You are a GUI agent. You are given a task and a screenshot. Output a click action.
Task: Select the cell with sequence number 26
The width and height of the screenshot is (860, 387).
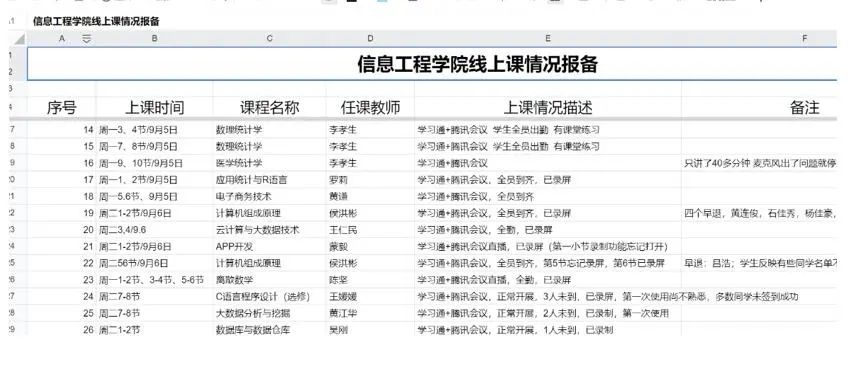pyautogui.click(x=61, y=330)
